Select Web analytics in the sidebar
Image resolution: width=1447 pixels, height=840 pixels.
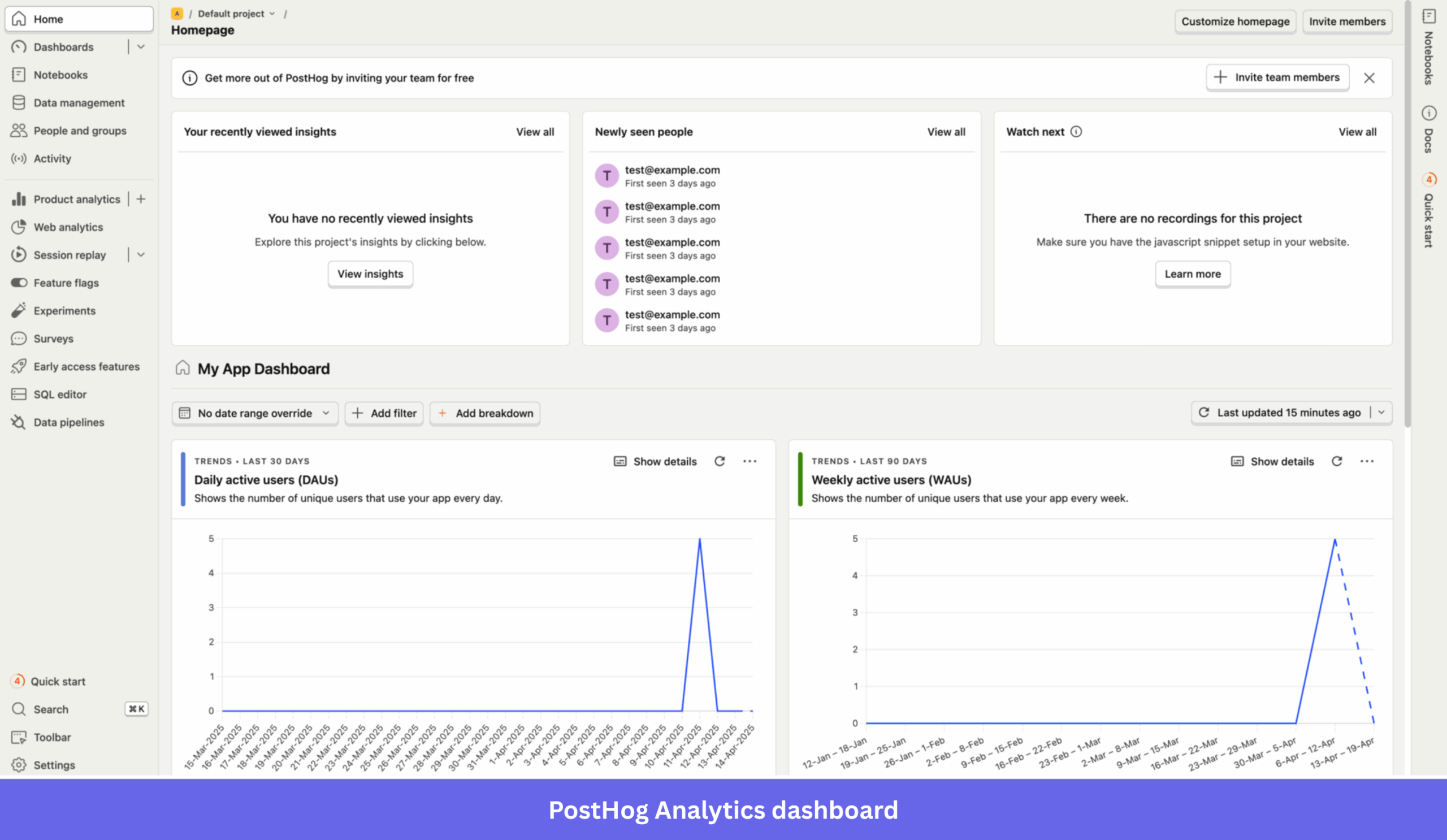point(68,227)
